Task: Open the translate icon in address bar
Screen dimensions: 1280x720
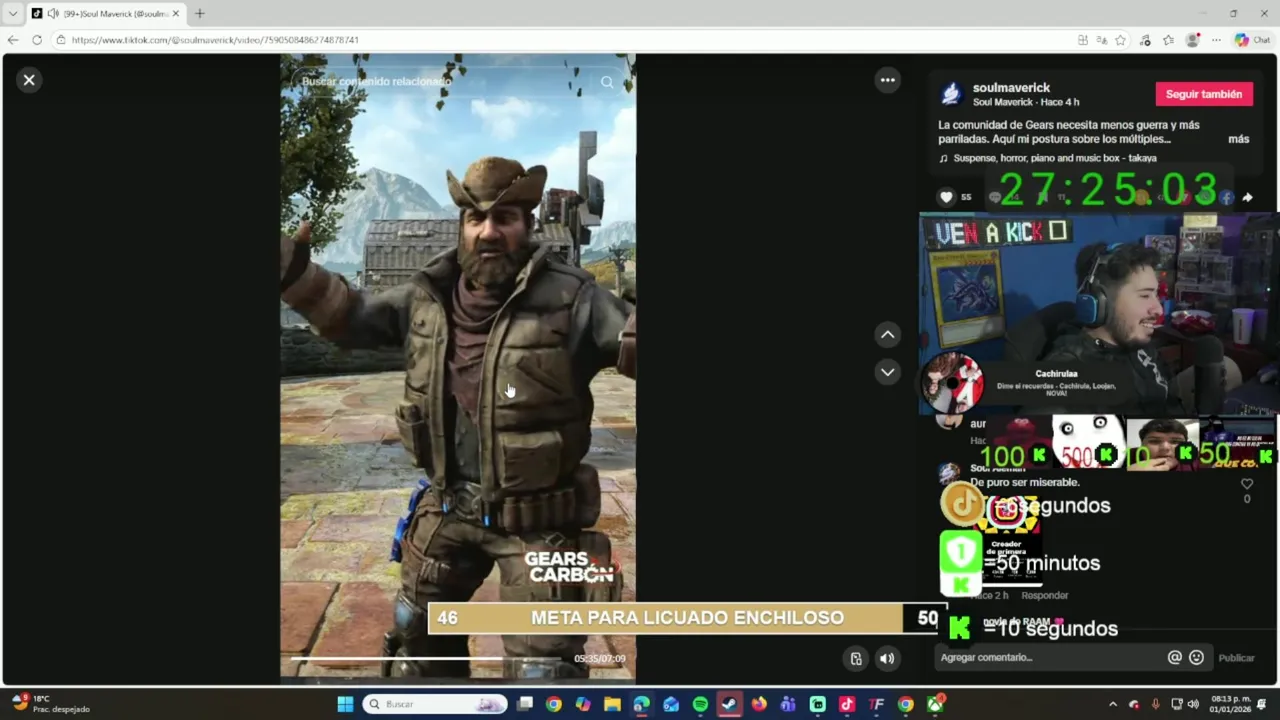Action: (1101, 40)
